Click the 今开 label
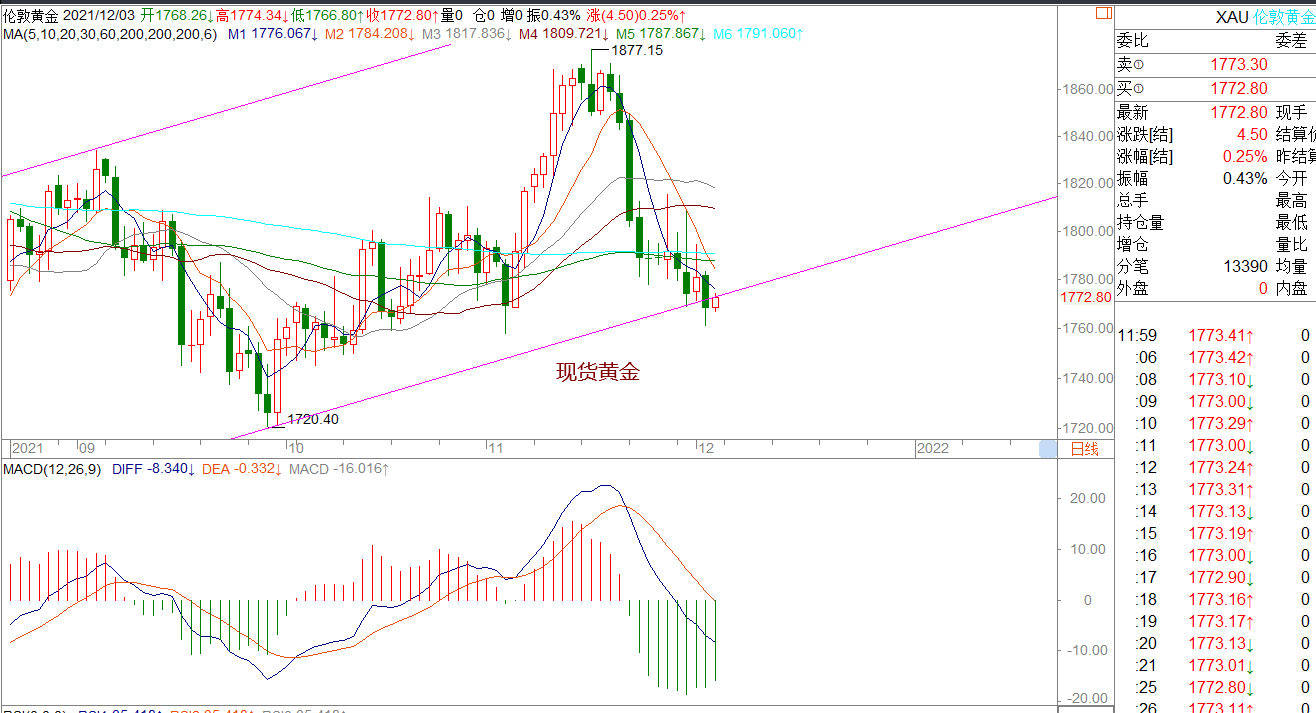This screenshot has width=1316, height=713. point(1292,178)
